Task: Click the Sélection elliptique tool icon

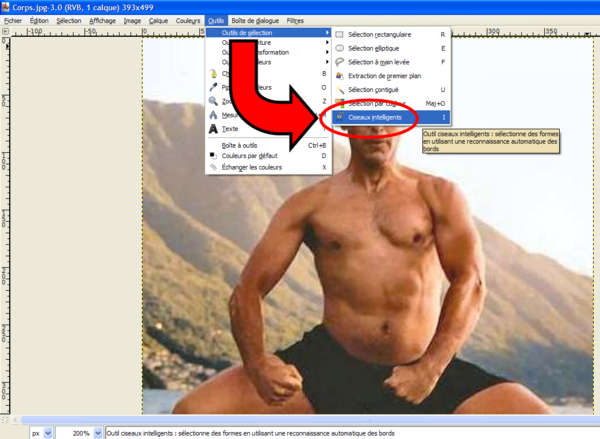Action: 339,48
